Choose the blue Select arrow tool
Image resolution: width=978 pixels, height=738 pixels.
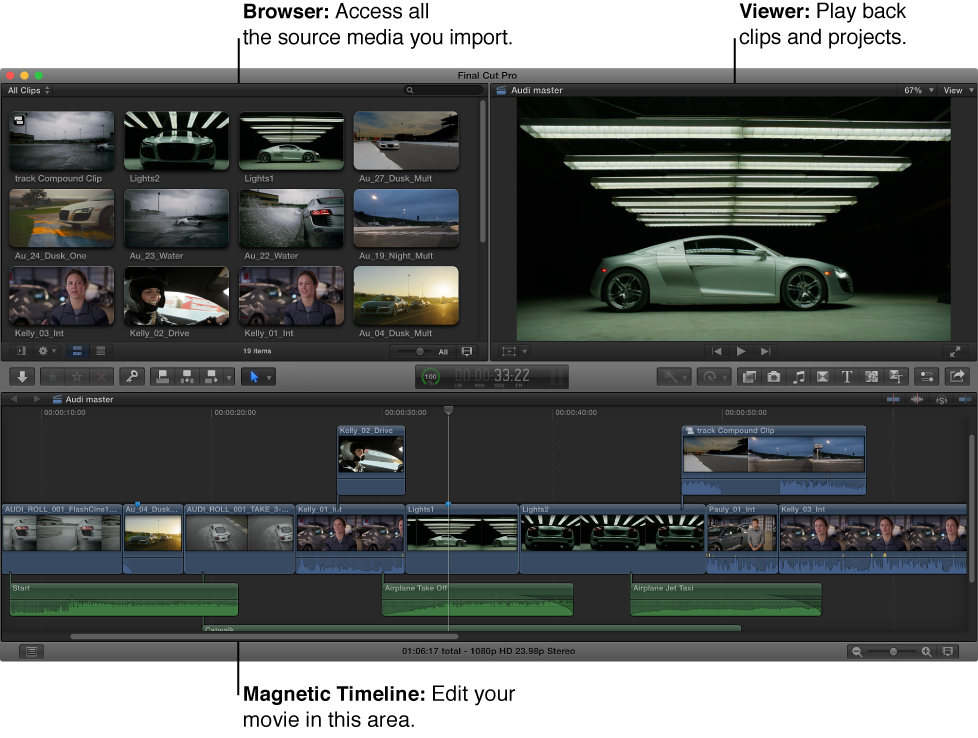(x=254, y=377)
